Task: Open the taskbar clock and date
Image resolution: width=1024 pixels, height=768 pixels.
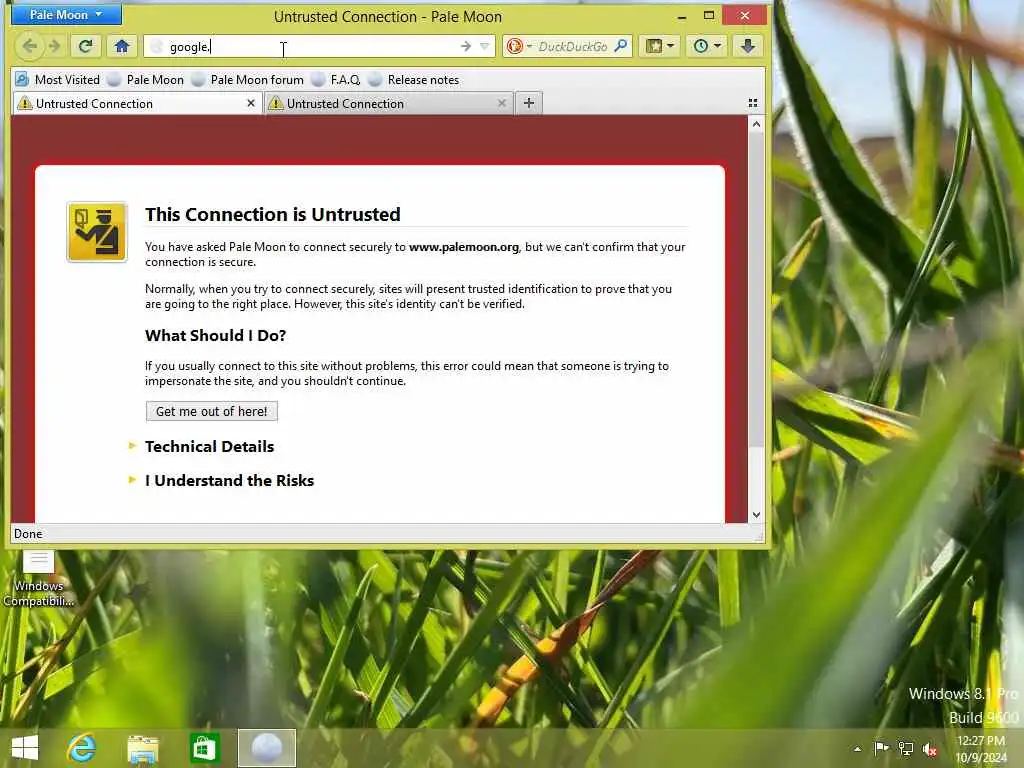Action: pyautogui.click(x=981, y=749)
